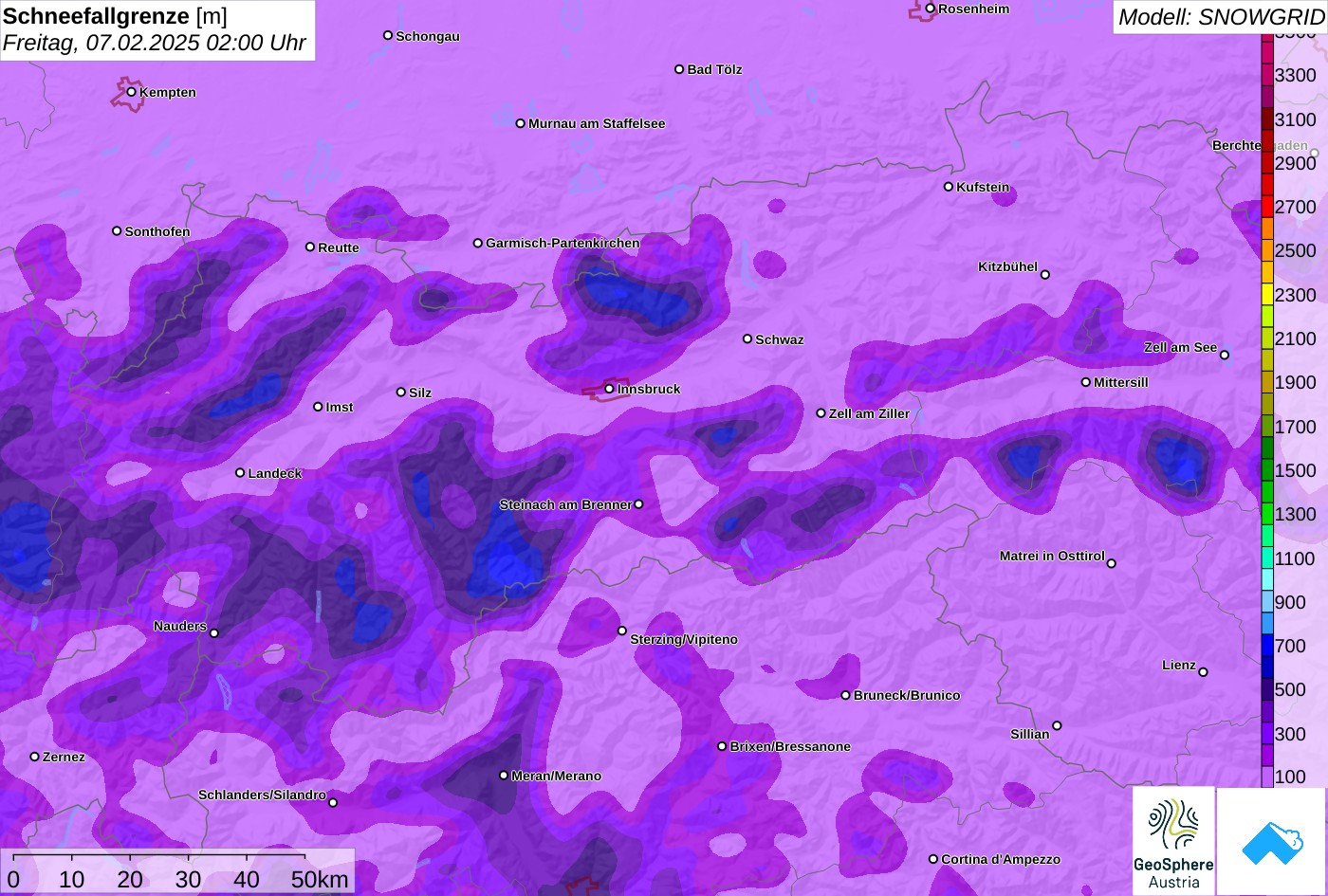Click the Meran/Merano label
This screenshot has width=1328, height=896.
coord(557,777)
